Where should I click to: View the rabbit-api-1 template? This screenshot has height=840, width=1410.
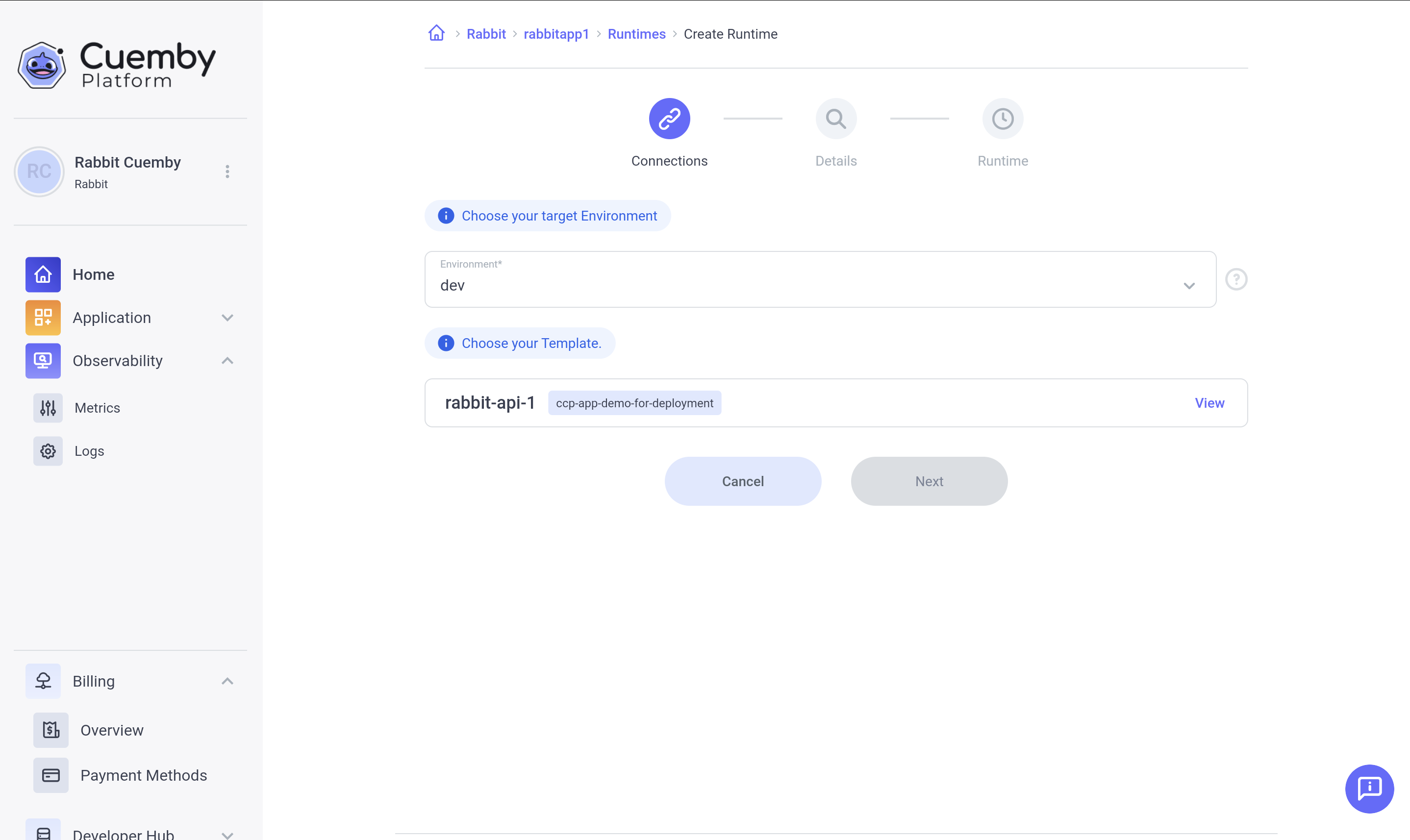tap(1209, 402)
